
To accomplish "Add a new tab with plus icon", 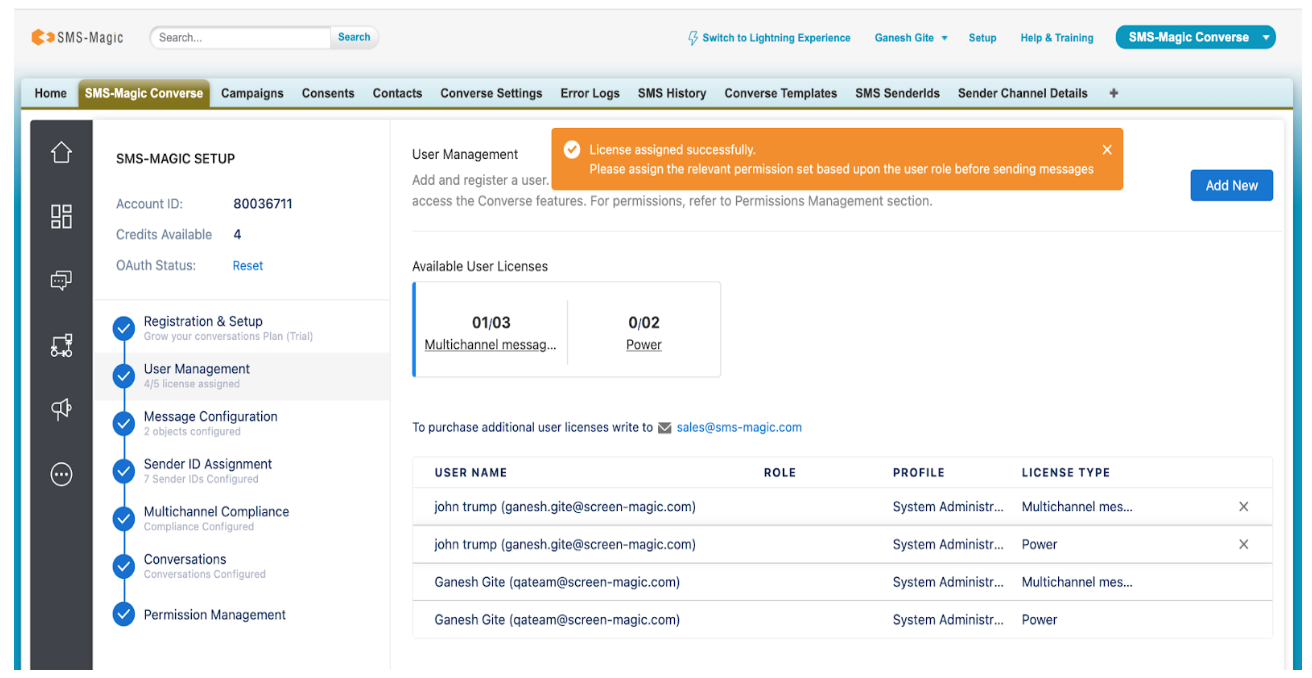I will (1114, 93).
